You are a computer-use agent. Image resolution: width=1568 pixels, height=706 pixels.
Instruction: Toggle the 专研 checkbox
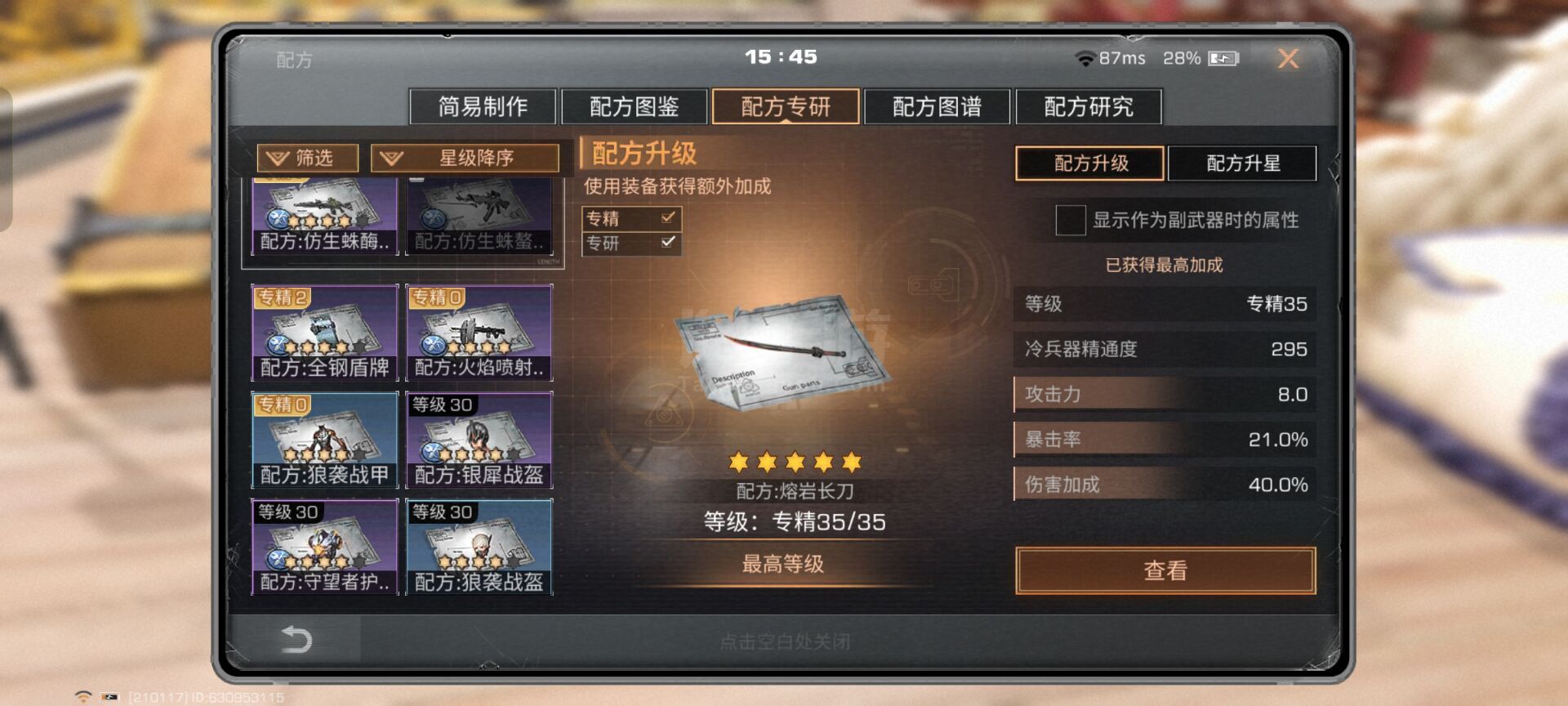pyautogui.click(x=668, y=243)
